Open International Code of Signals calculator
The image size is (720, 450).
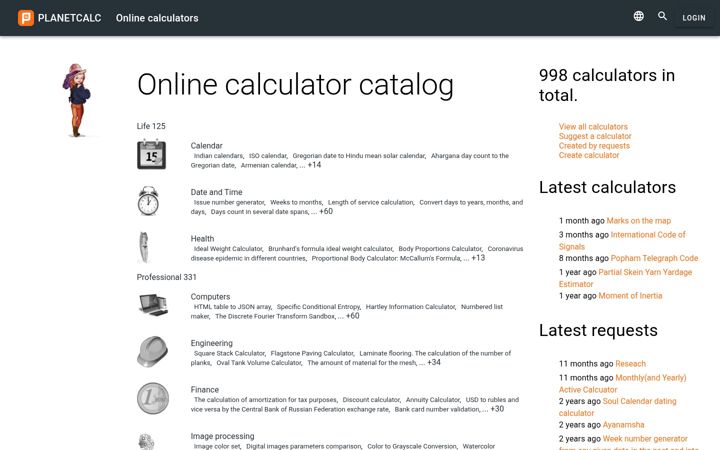tap(622, 241)
